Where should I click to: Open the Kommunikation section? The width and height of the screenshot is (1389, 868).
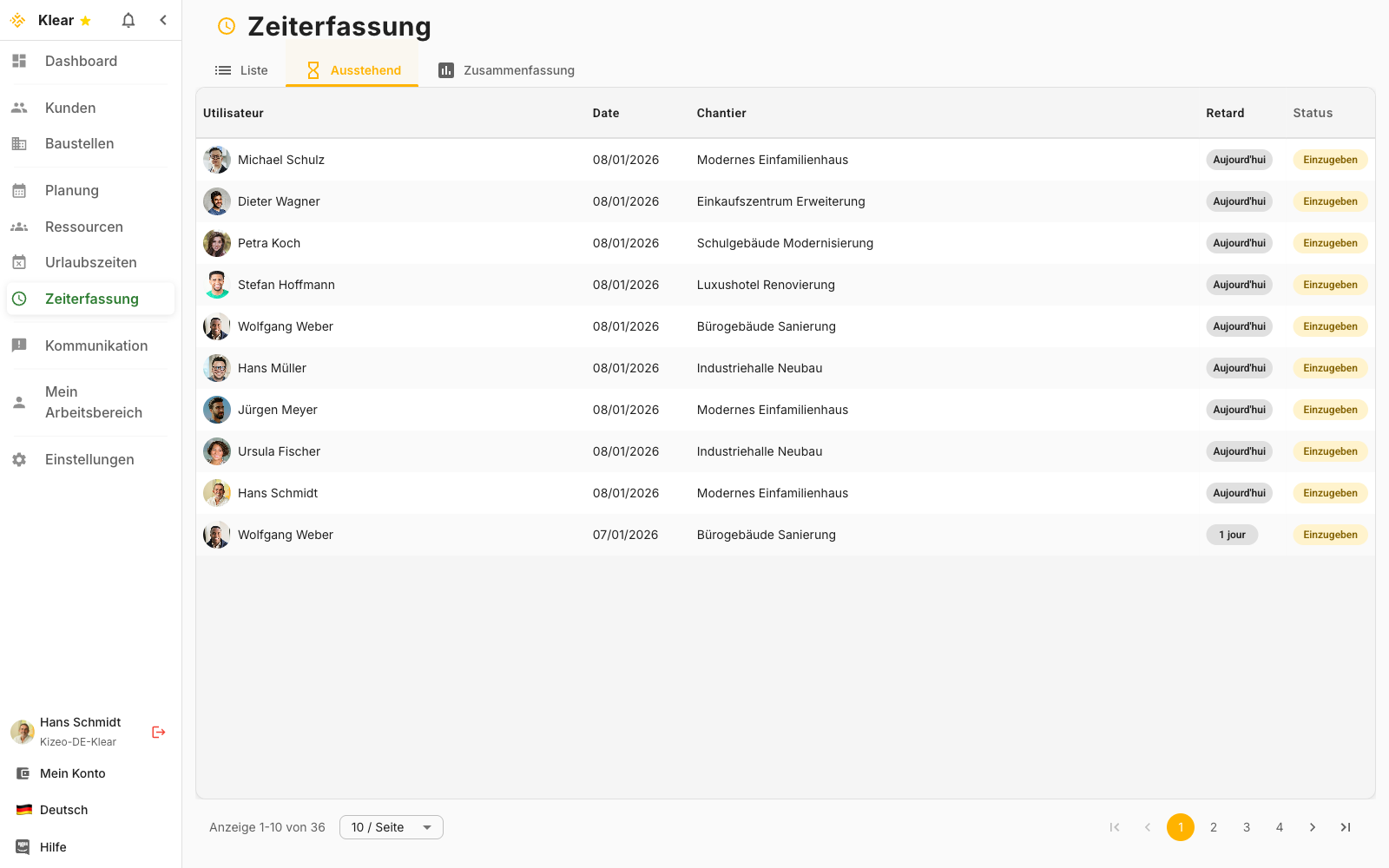[x=95, y=345]
